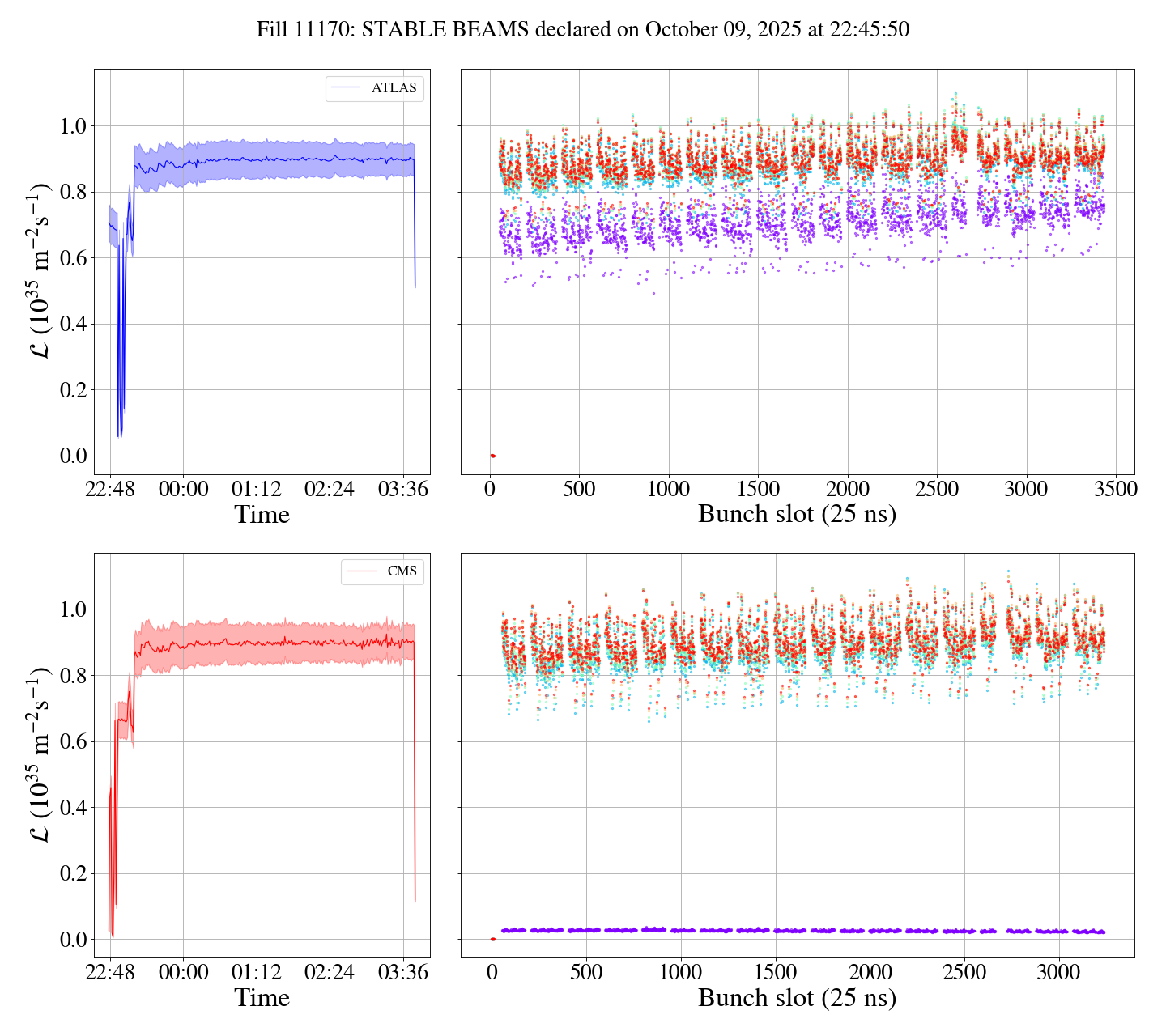The image size is (1166, 1036).
Task: Click the Time axis label under ATLAS plot
Action: coord(262,515)
